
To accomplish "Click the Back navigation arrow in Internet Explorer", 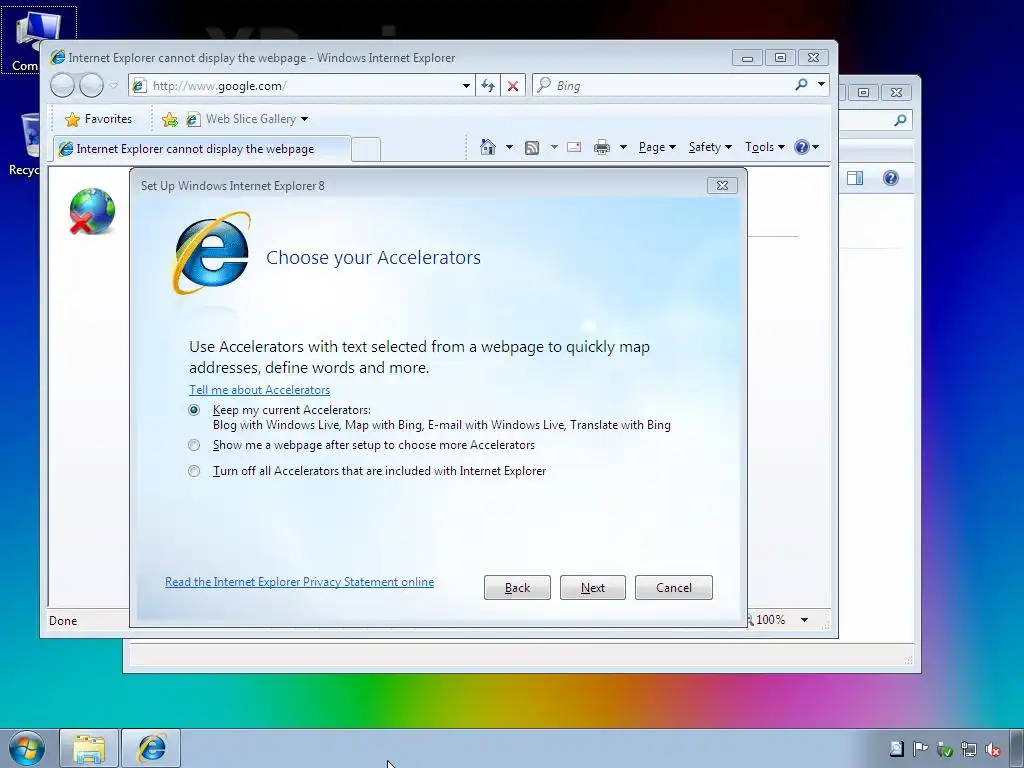I will pyautogui.click(x=63, y=85).
